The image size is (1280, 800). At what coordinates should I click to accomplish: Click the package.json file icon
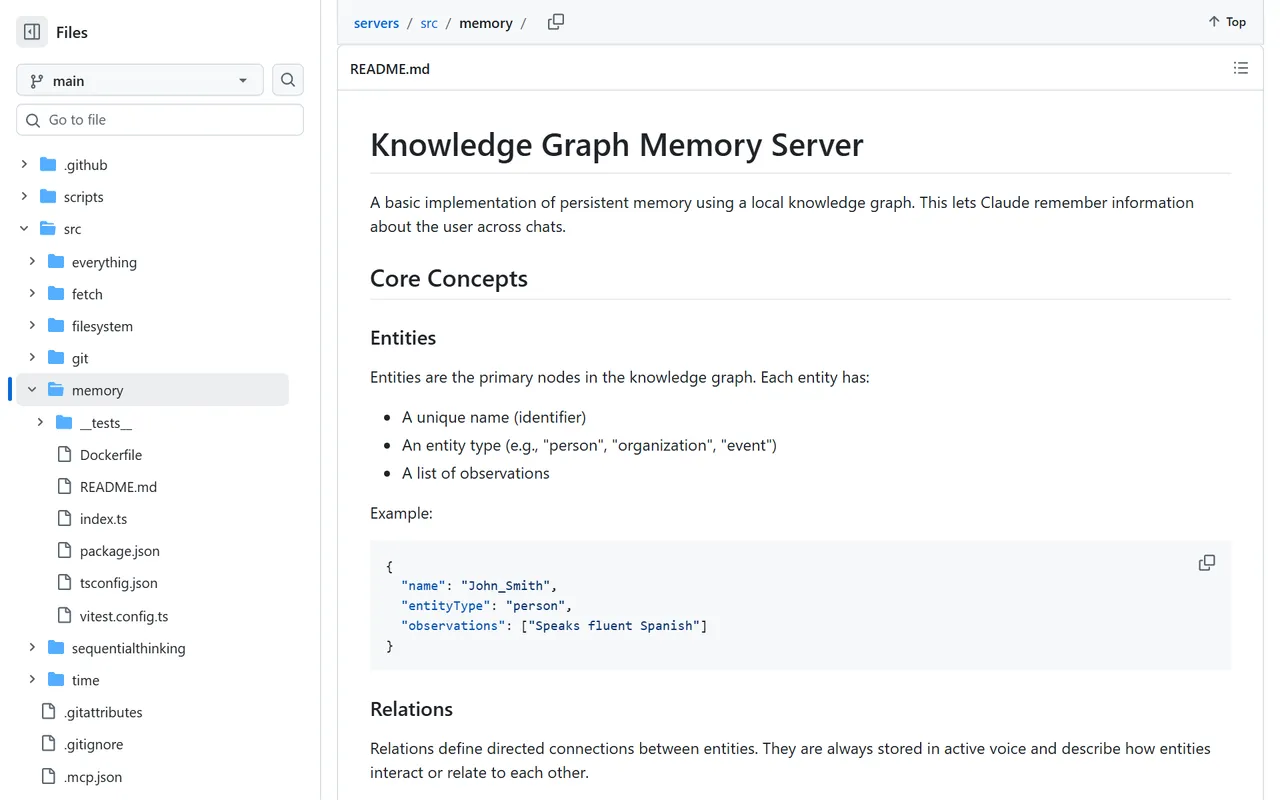pyautogui.click(x=64, y=550)
